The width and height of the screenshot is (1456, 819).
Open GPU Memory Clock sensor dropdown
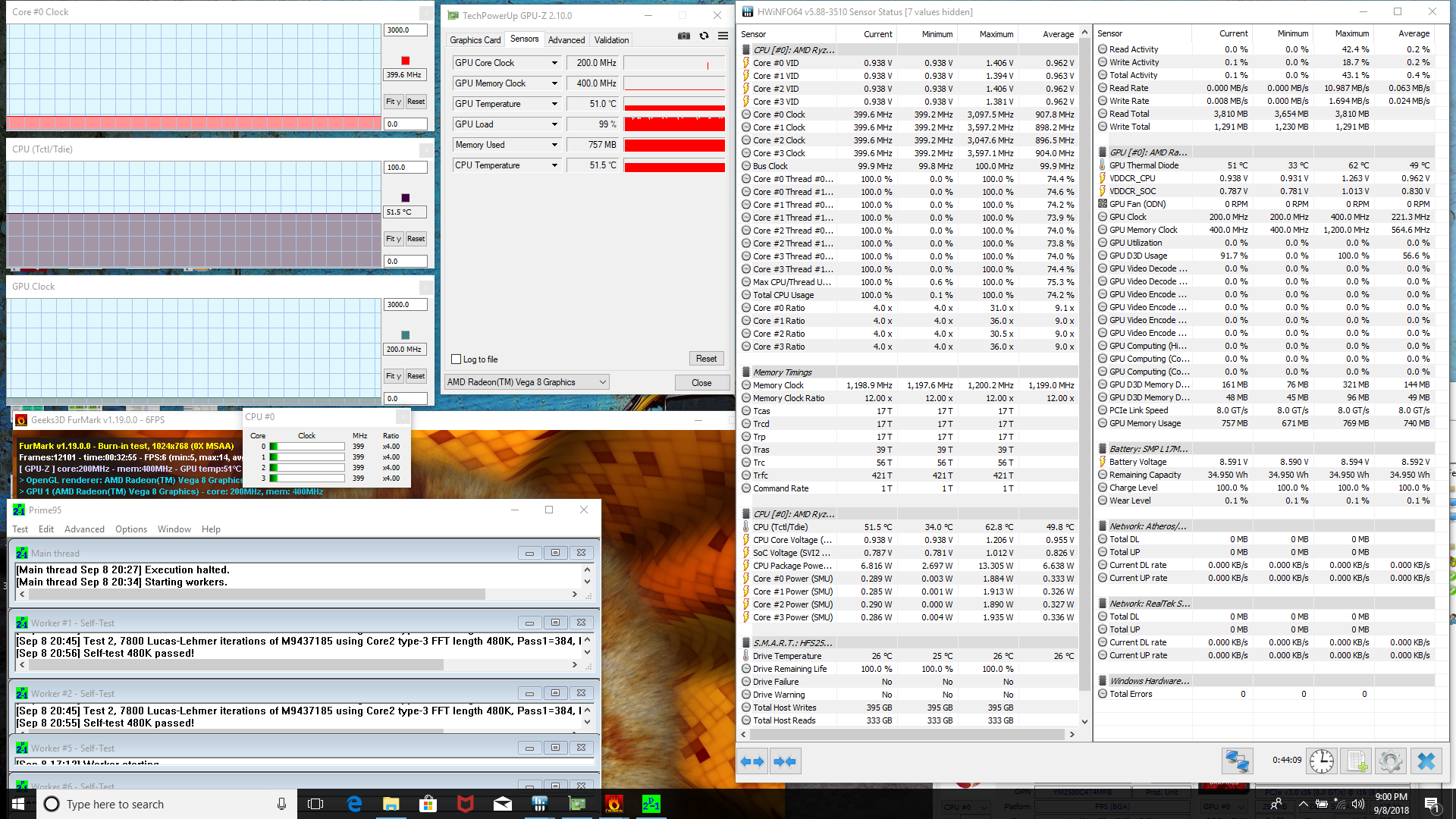click(554, 83)
